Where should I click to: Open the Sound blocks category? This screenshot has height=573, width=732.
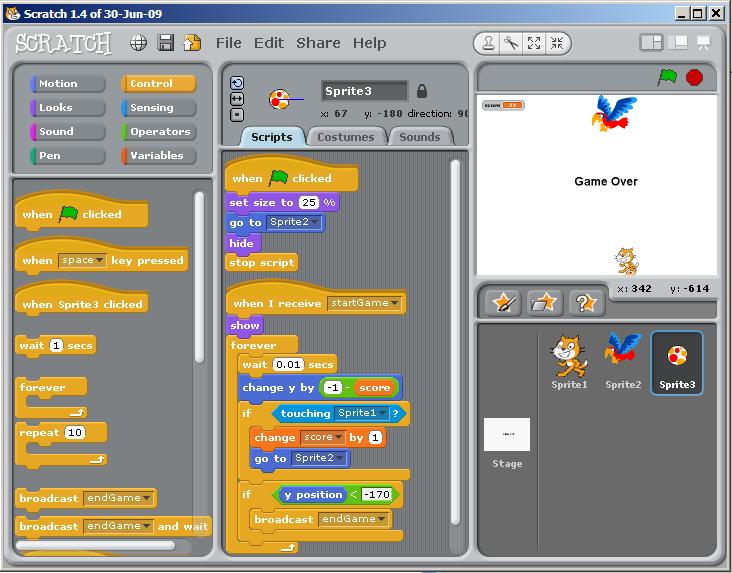pyautogui.click(x=68, y=131)
